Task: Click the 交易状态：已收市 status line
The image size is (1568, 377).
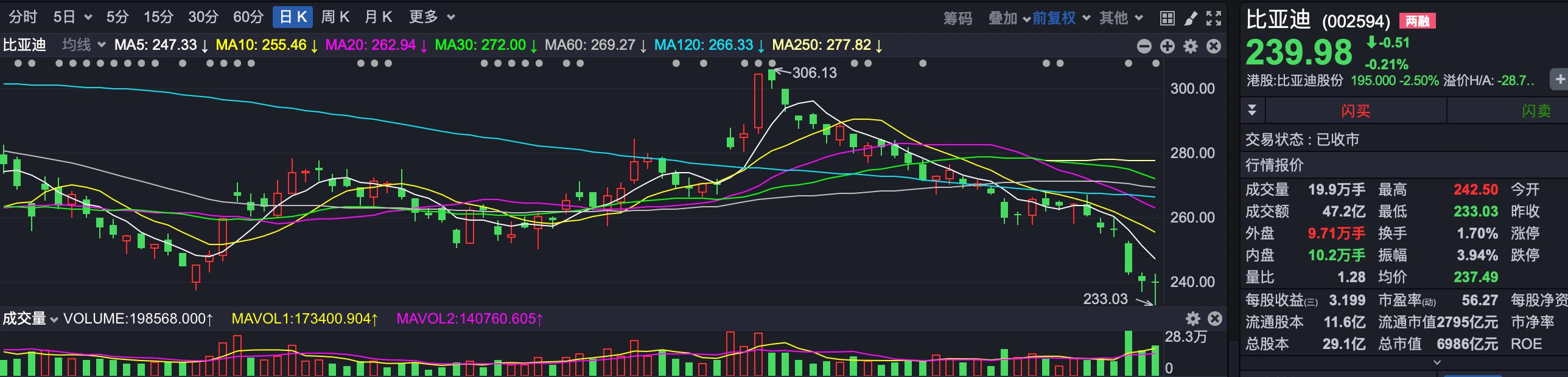Action: pos(1302,140)
